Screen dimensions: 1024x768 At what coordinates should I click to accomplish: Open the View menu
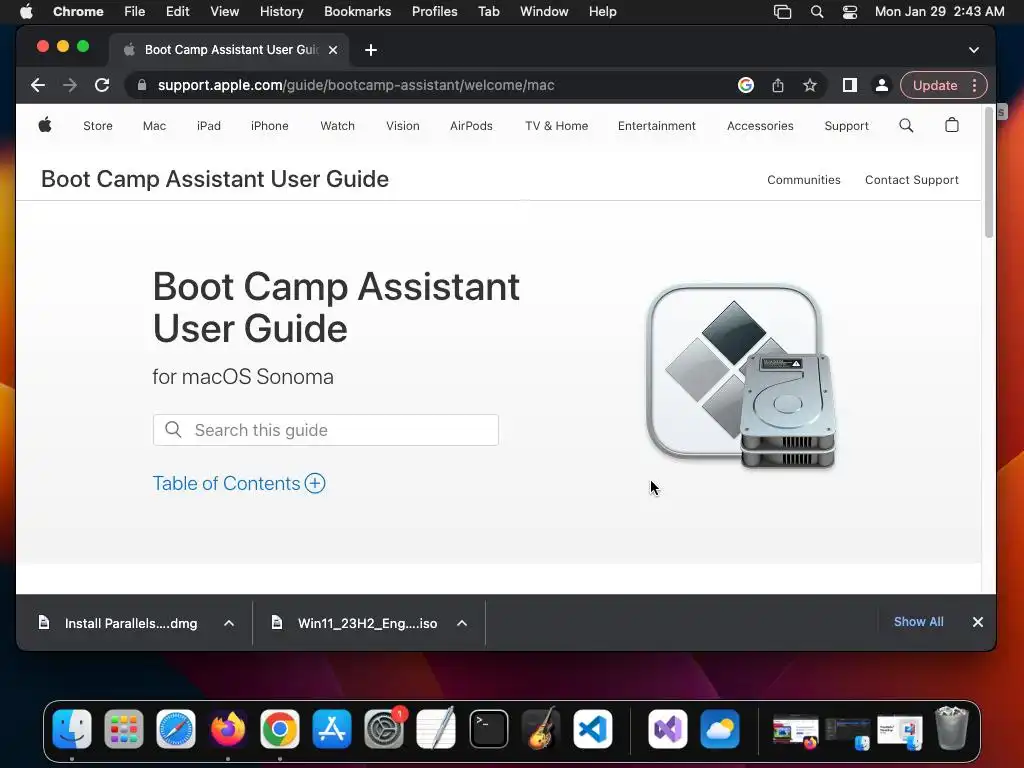[225, 11]
